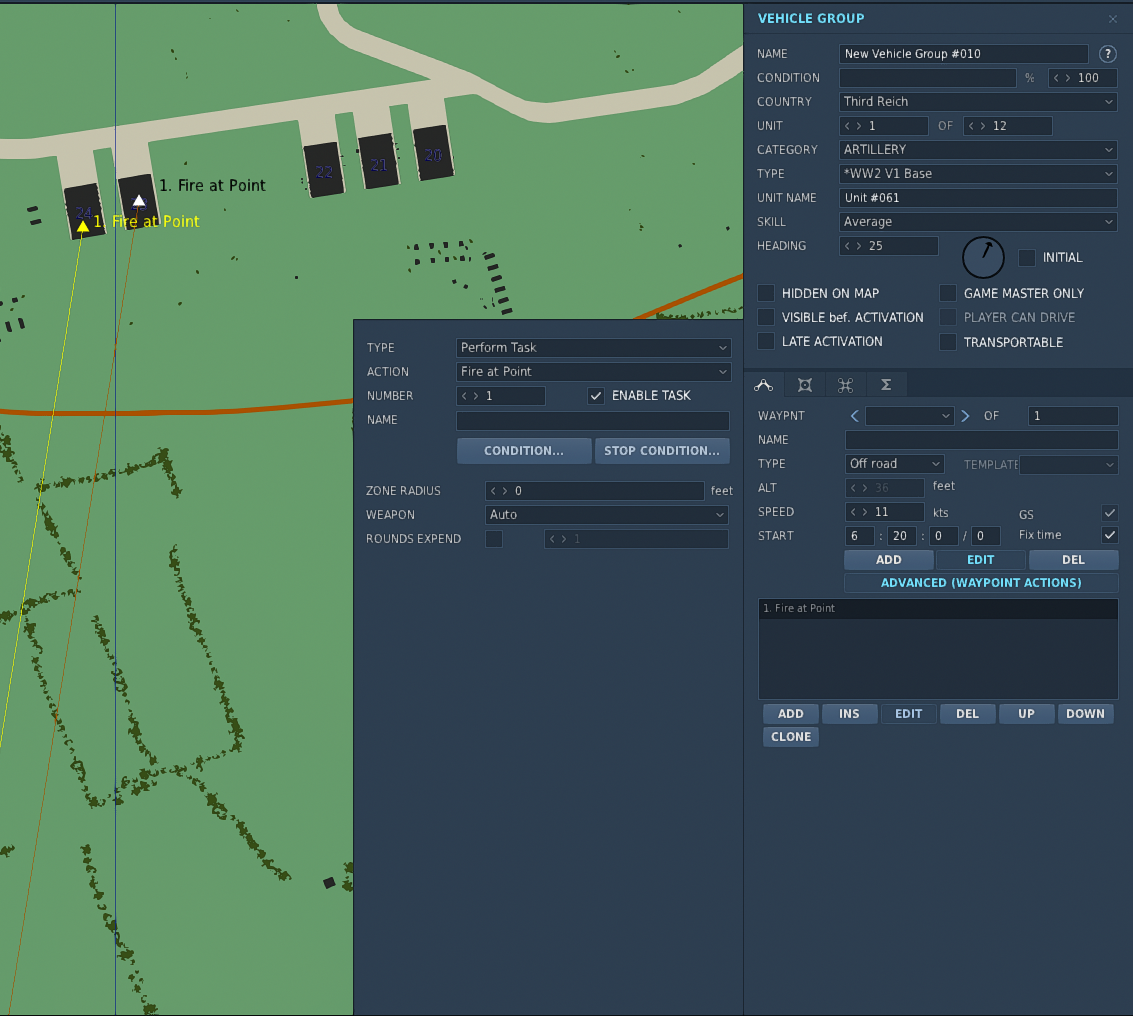This screenshot has width=1133, height=1016.
Task: Open the triggered actions tab icon
Action: (x=804, y=385)
